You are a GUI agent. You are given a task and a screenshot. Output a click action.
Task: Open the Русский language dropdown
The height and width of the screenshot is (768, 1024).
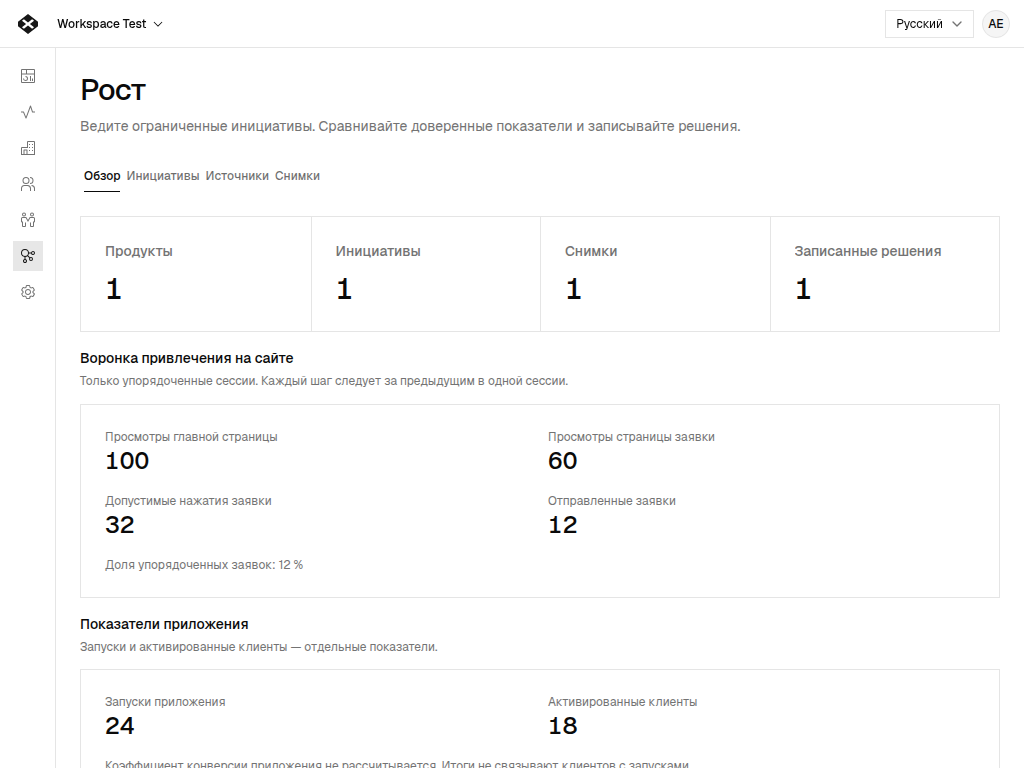(x=929, y=24)
